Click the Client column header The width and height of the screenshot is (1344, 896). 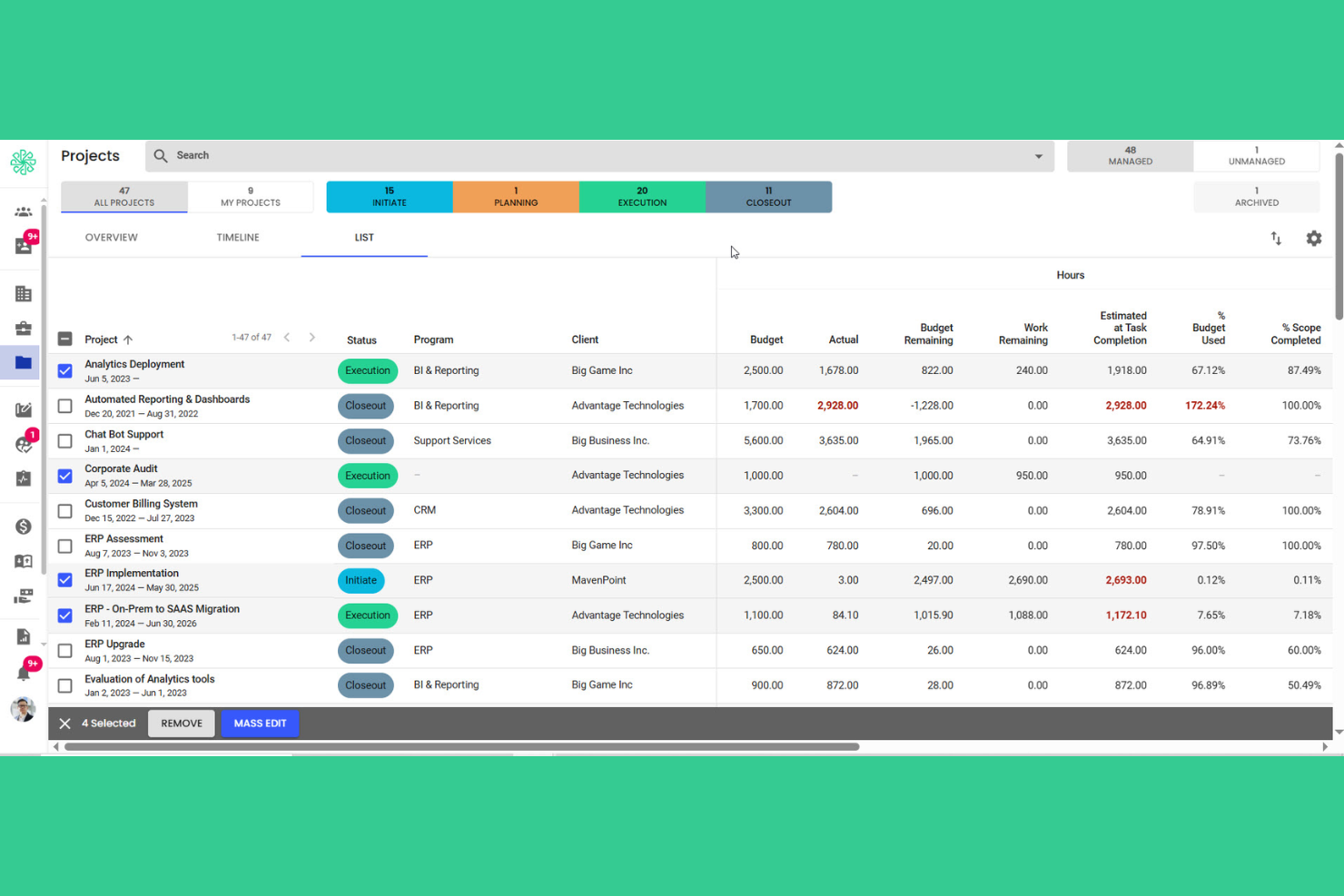tap(585, 340)
